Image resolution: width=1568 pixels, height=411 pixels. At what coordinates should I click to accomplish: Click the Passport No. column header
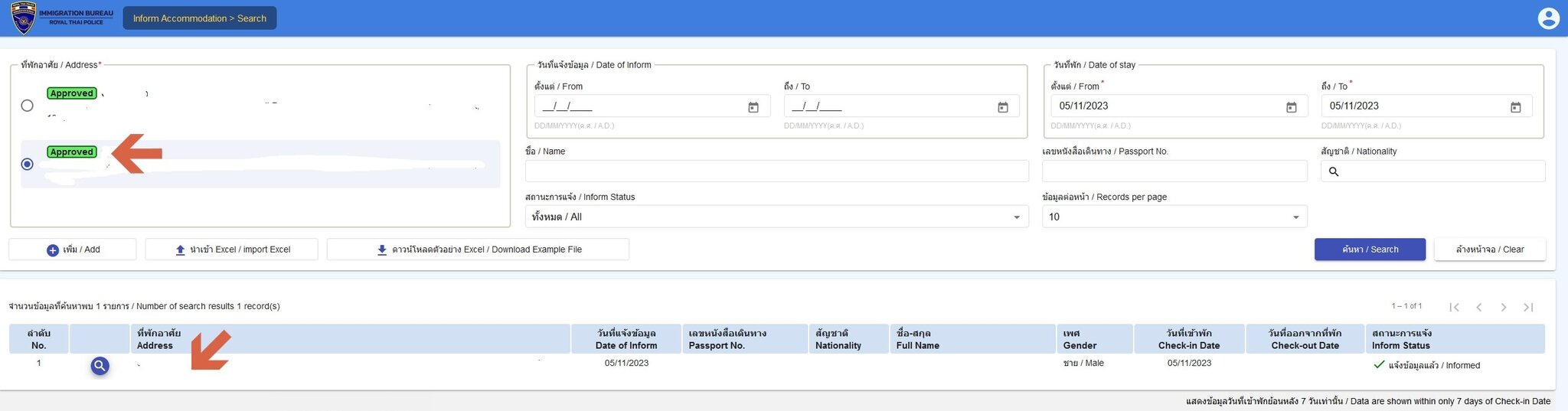(745, 339)
